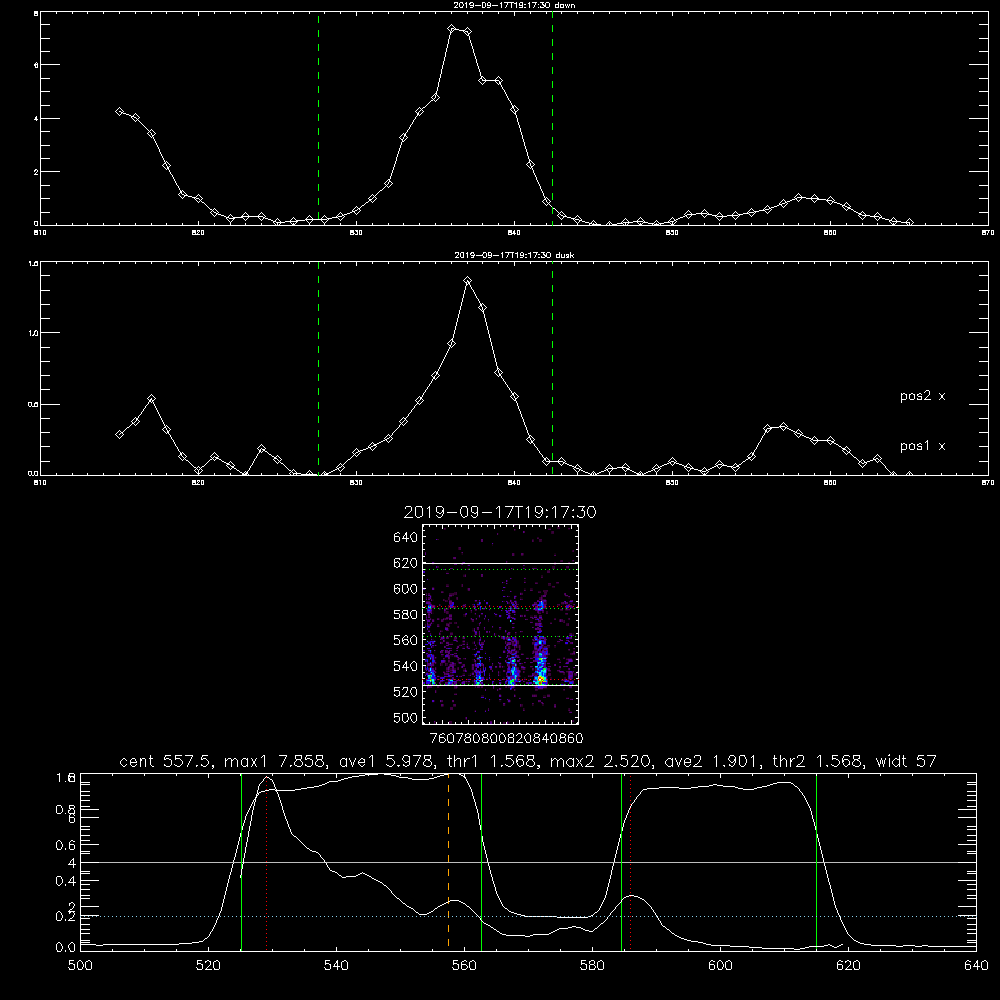Select the 'widt 57' value
Screen dimensions: 1000x1000
tap(906, 761)
